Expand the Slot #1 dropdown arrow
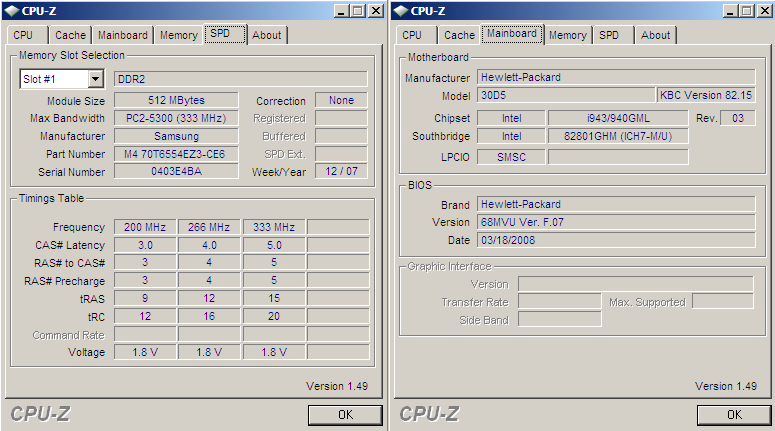Screen dimensions: 775x431 [95, 79]
